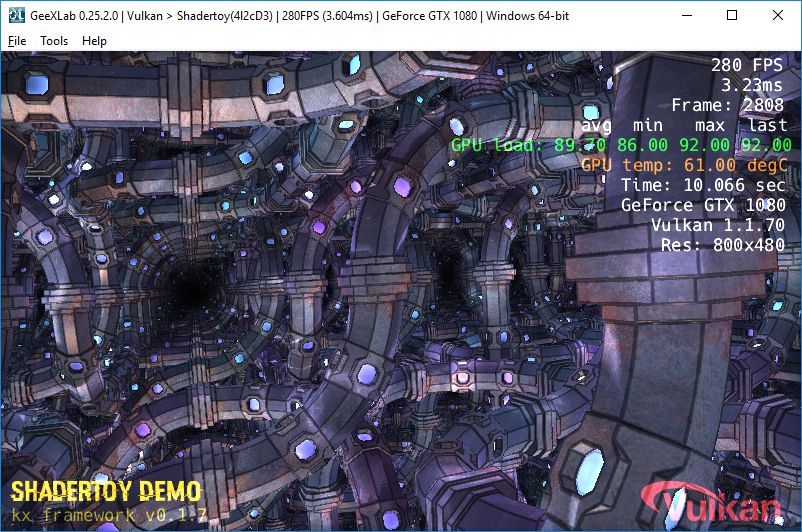Click the 'Vulkan 1.1.70' version text
The height and width of the screenshot is (532, 802).
tap(718, 225)
